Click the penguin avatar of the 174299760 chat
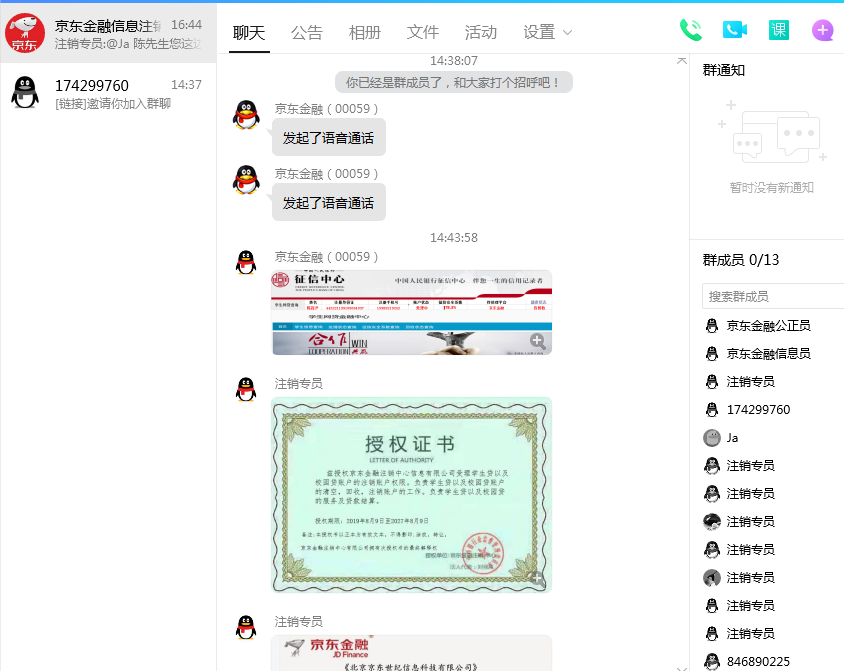The image size is (844, 671). tap(25, 93)
